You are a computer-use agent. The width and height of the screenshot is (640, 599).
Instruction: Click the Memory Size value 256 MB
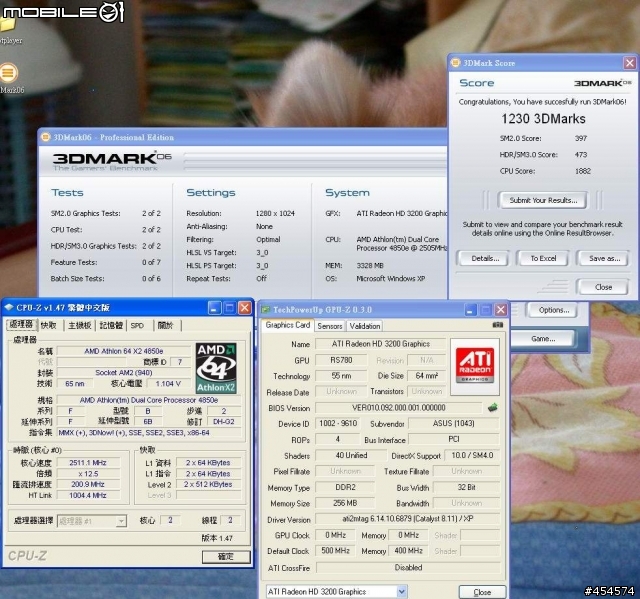pyautogui.click(x=345, y=503)
